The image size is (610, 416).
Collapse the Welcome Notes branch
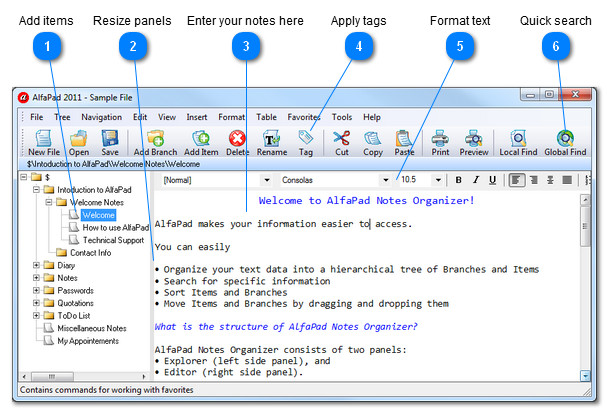[49, 202]
